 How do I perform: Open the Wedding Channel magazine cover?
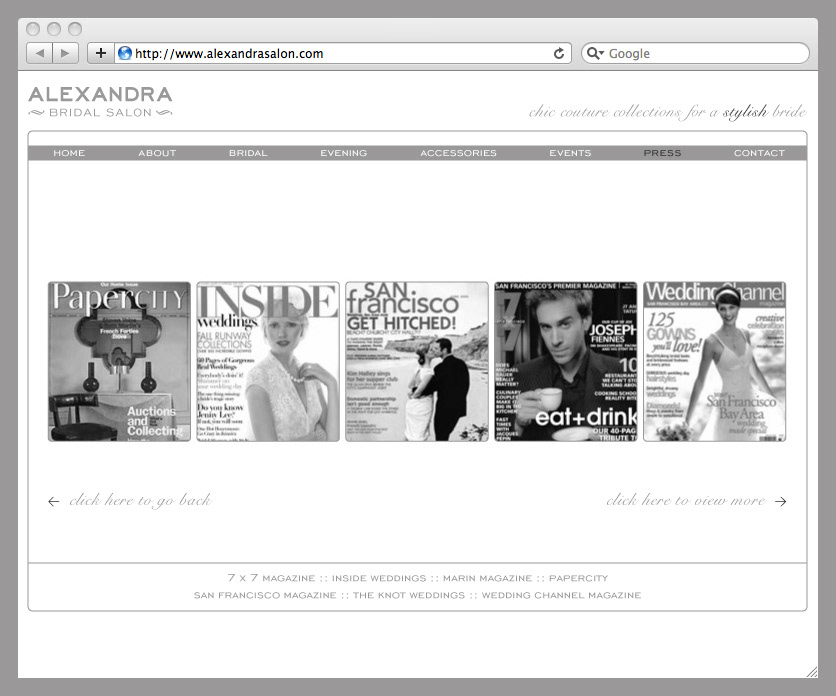click(714, 362)
